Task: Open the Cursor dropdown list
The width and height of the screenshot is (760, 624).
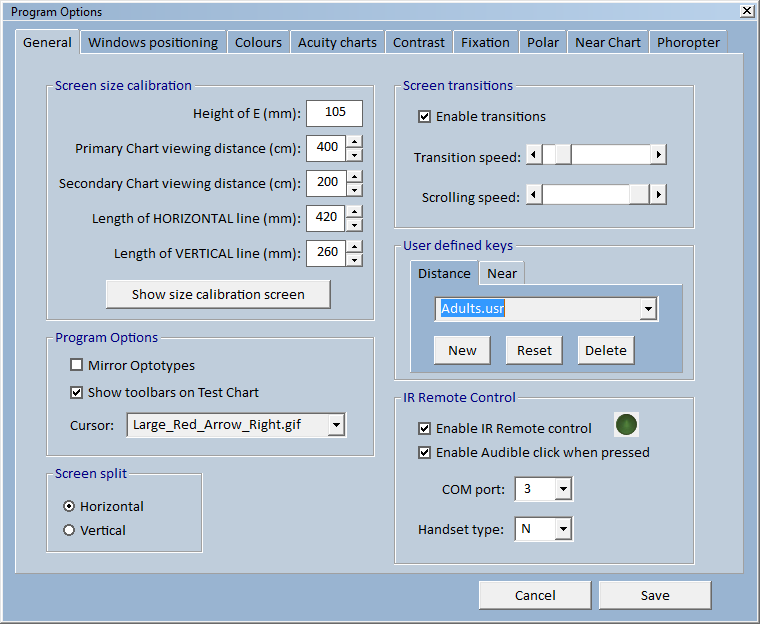Action: (x=336, y=425)
